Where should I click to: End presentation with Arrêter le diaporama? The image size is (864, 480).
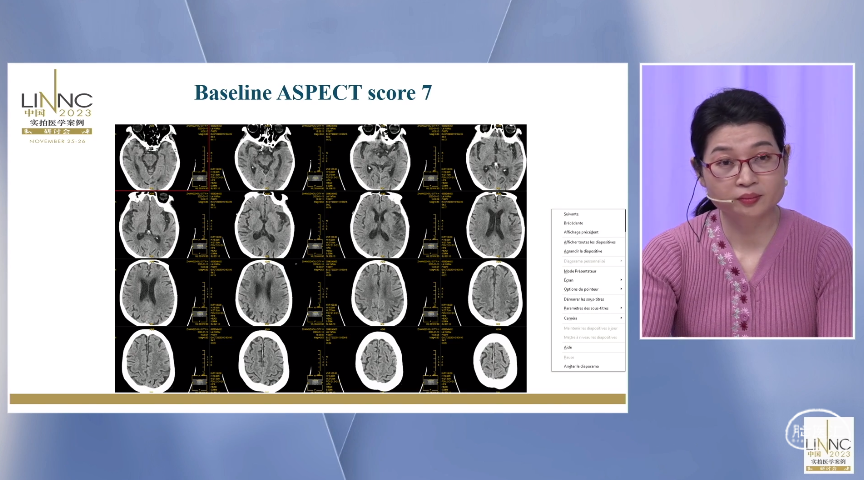[582, 366]
